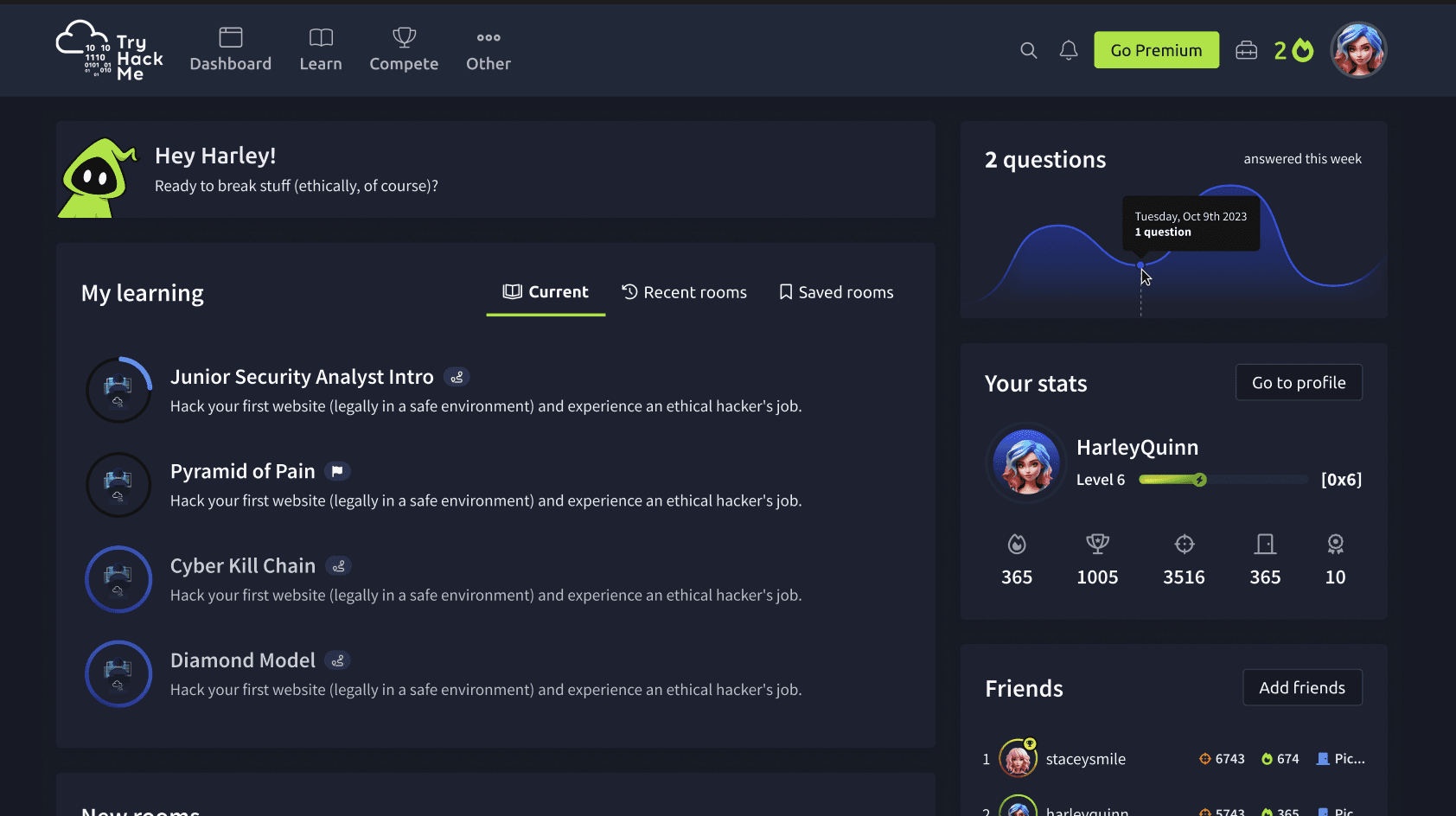Screen dimensions: 1456x816
Task: Click the flame streak stat icon
Action: point(1017,544)
